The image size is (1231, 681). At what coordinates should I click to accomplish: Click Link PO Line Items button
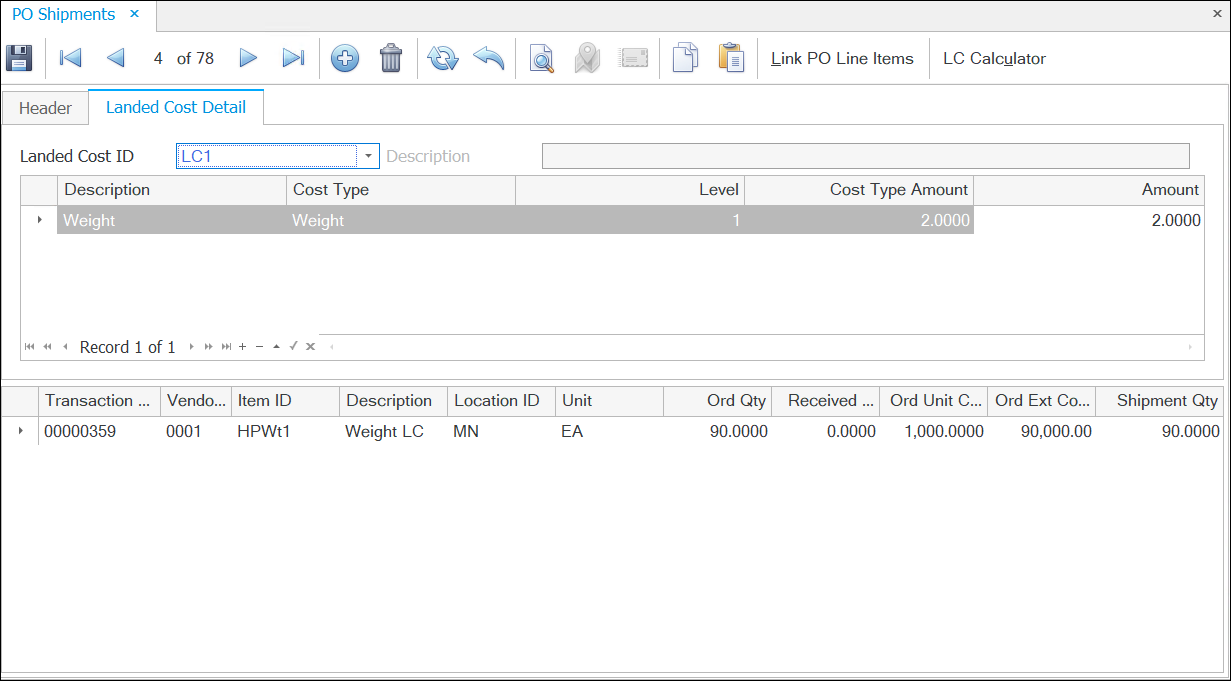tap(842, 58)
